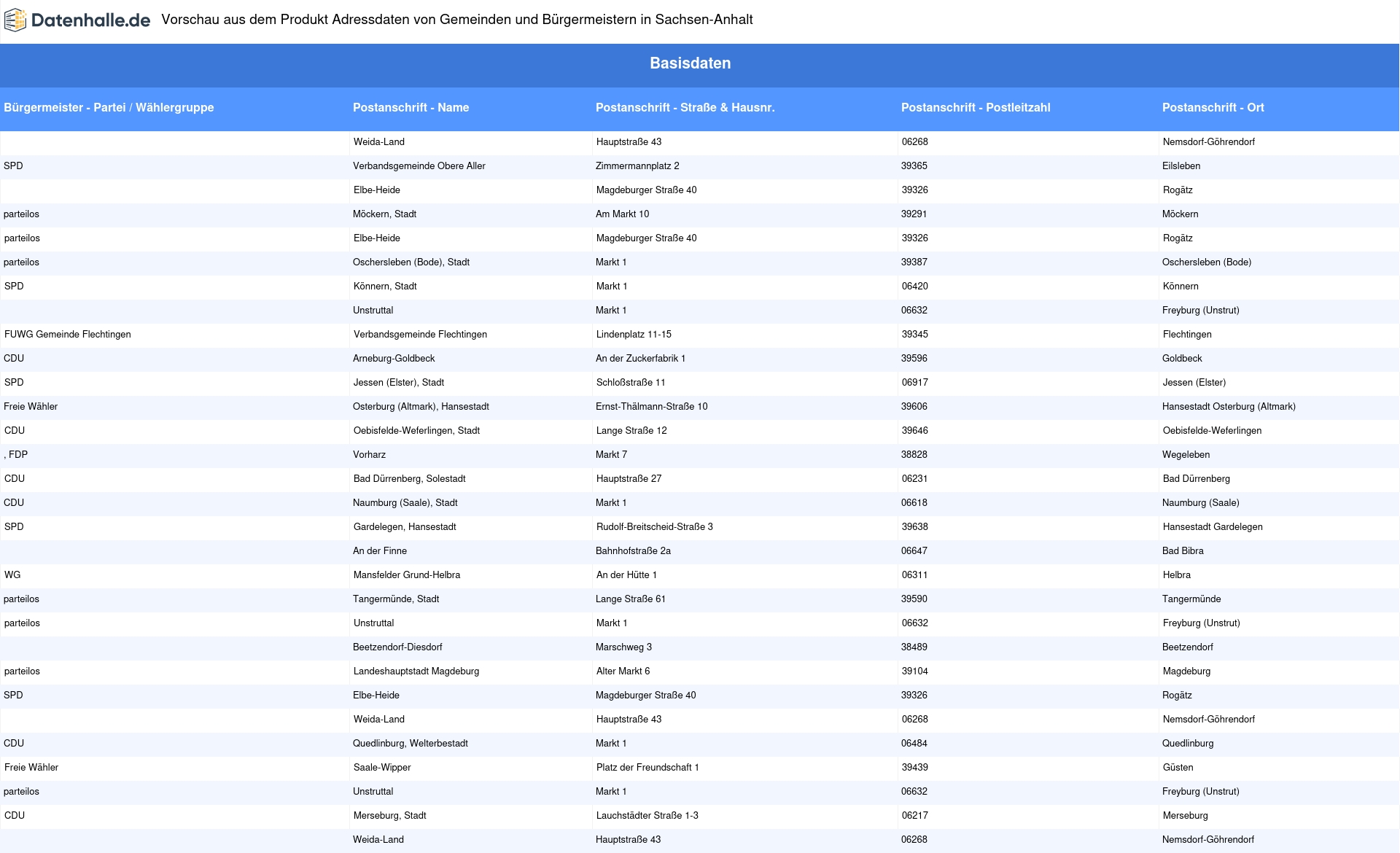The height and width of the screenshot is (853, 1400).
Task: Click the An der Finne name cell
Action: tap(380, 551)
